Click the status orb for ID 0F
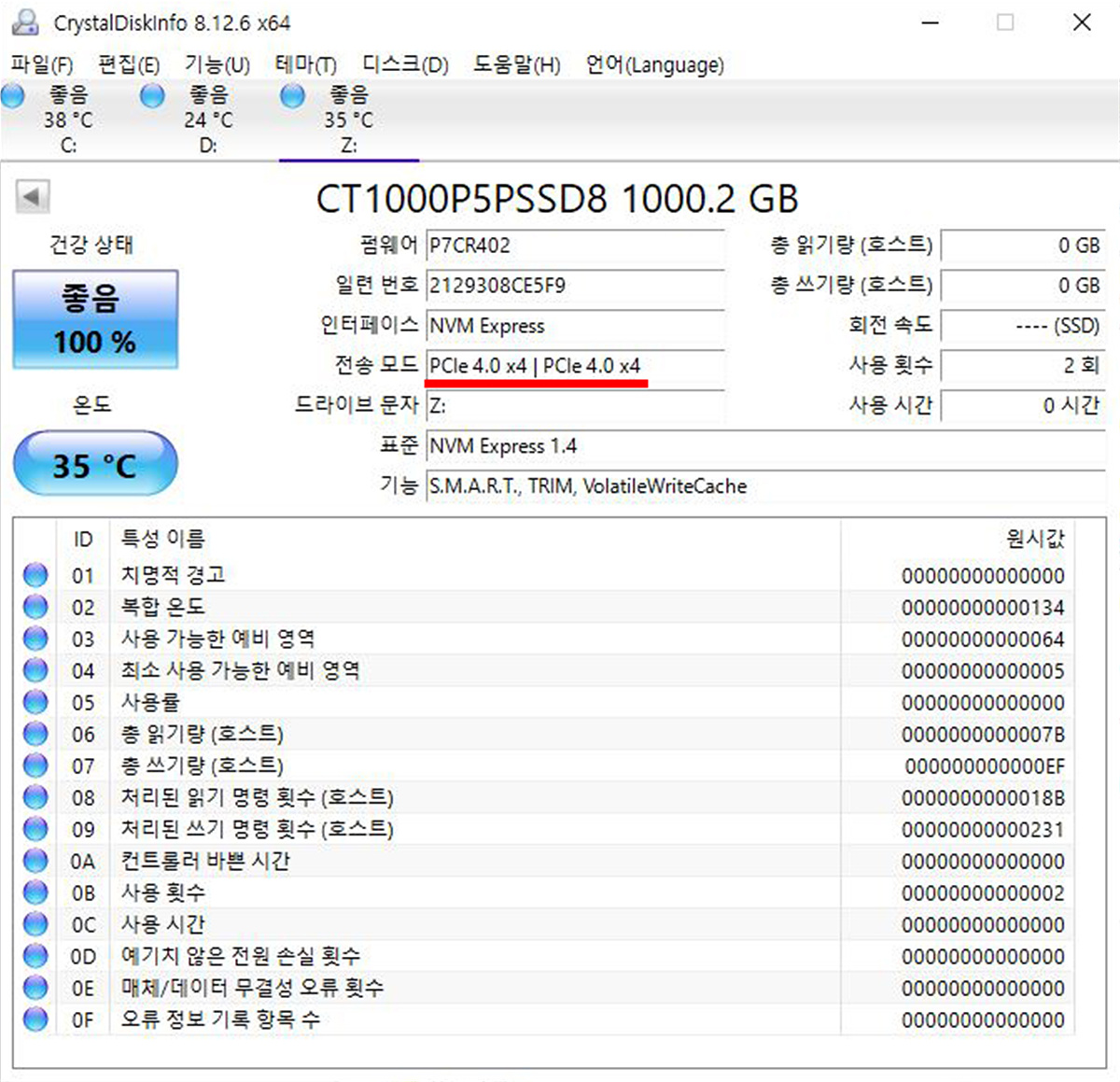1120x1082 pixels. coord(35,1019)
